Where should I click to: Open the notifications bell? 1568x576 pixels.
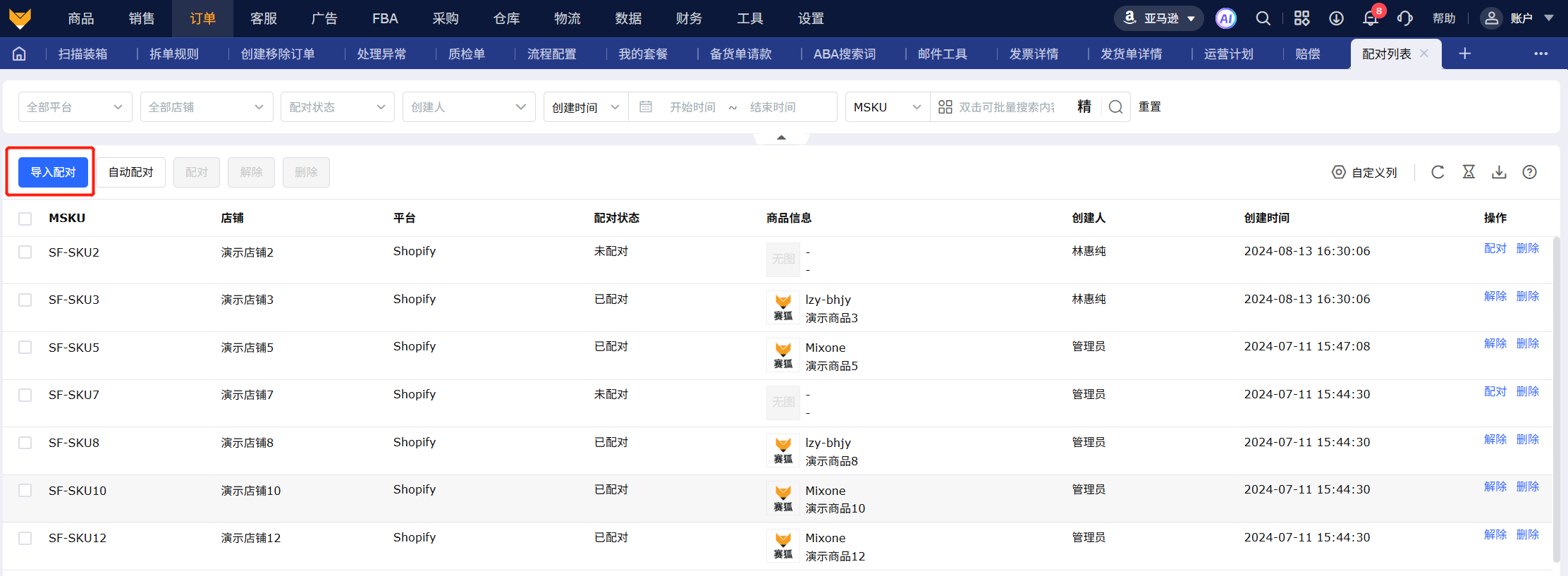click(1371, 18)
